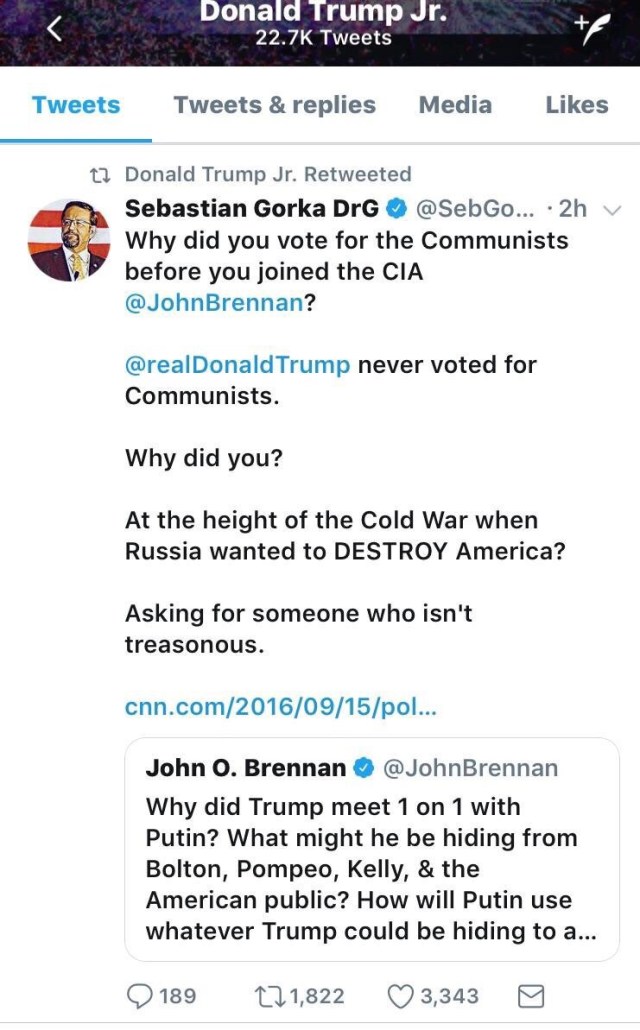This screenshot has height=1030, width=640.
Task: Share tweet via envelope message icon
Action: click(531, 996)
